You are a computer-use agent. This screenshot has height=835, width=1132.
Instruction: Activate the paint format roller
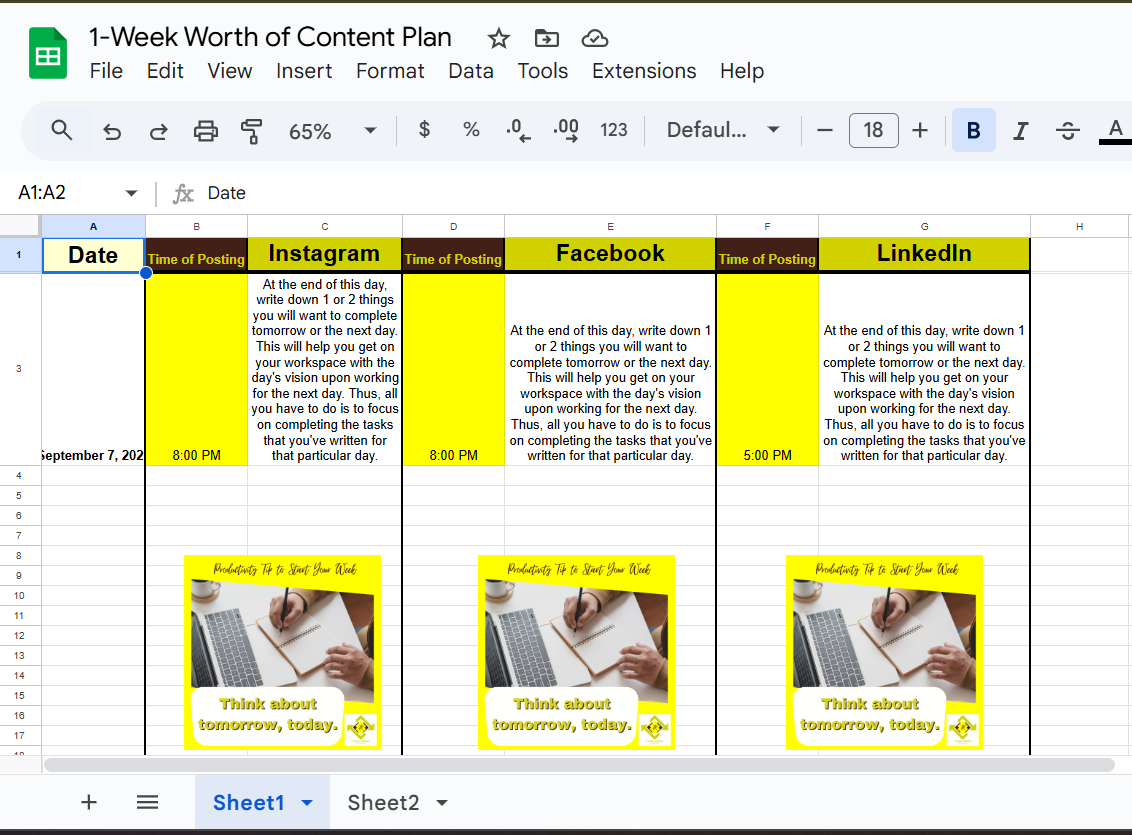(x=251, y=131)
